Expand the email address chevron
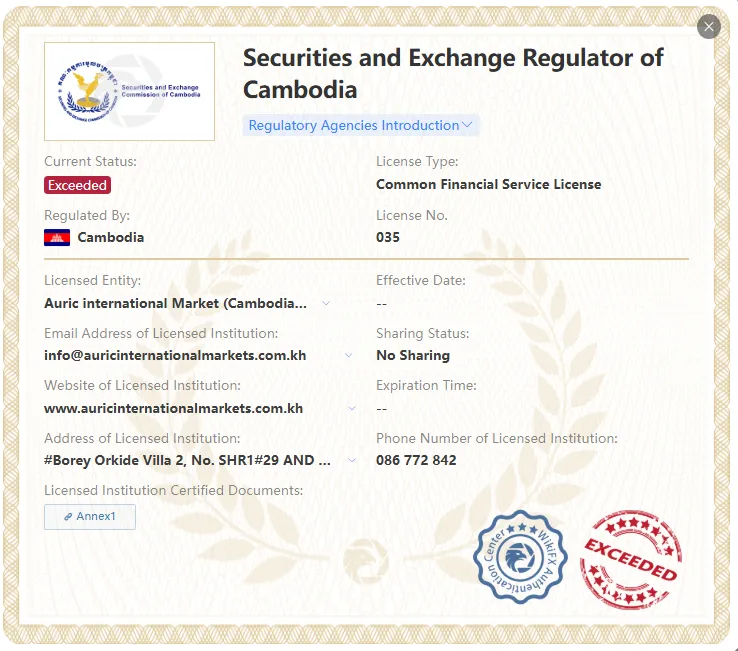 tap(349, 355)
